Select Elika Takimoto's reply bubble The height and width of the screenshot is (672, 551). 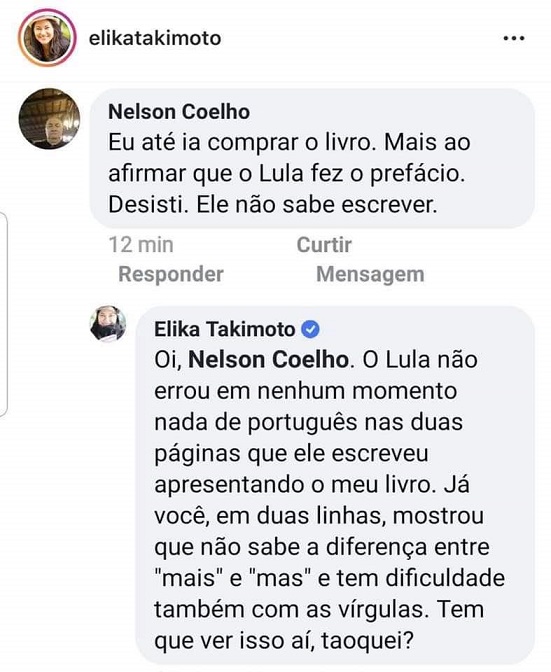pyautogui.click(x=335, y=485)
